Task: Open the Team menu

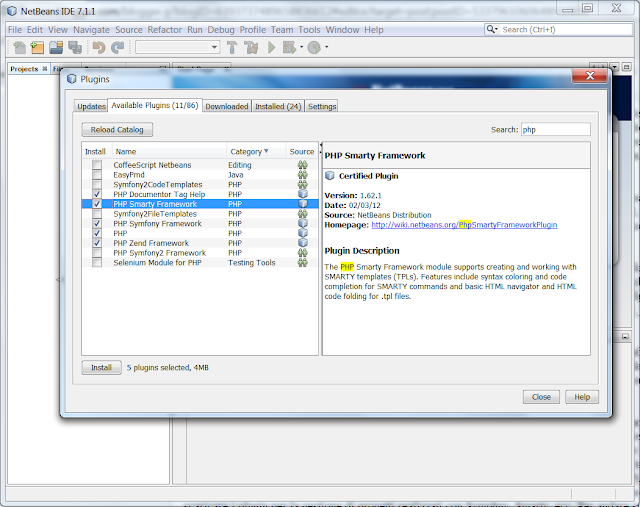Action: point(282,30)
